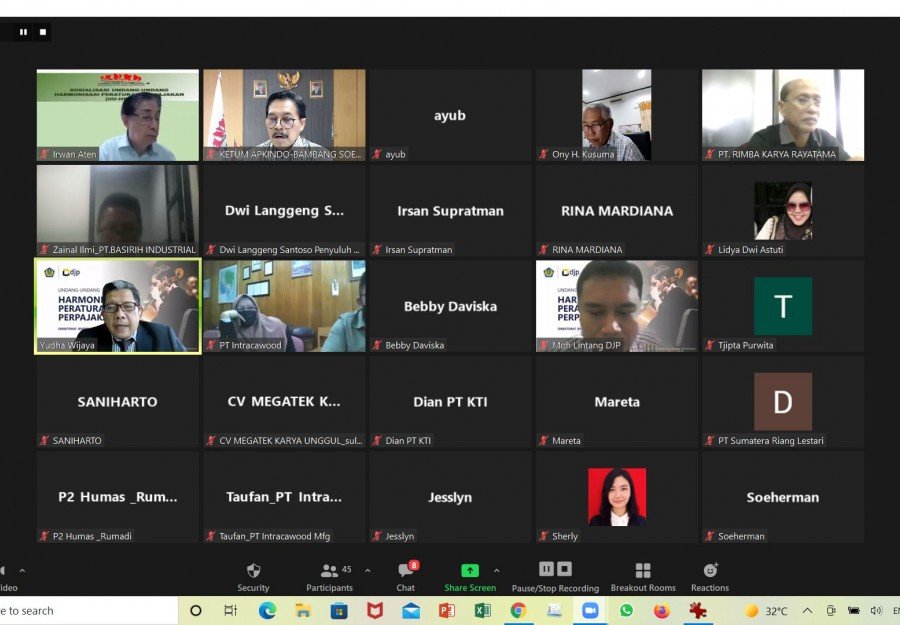Click the CV MEGATEK K... tile name

[284, 402]
